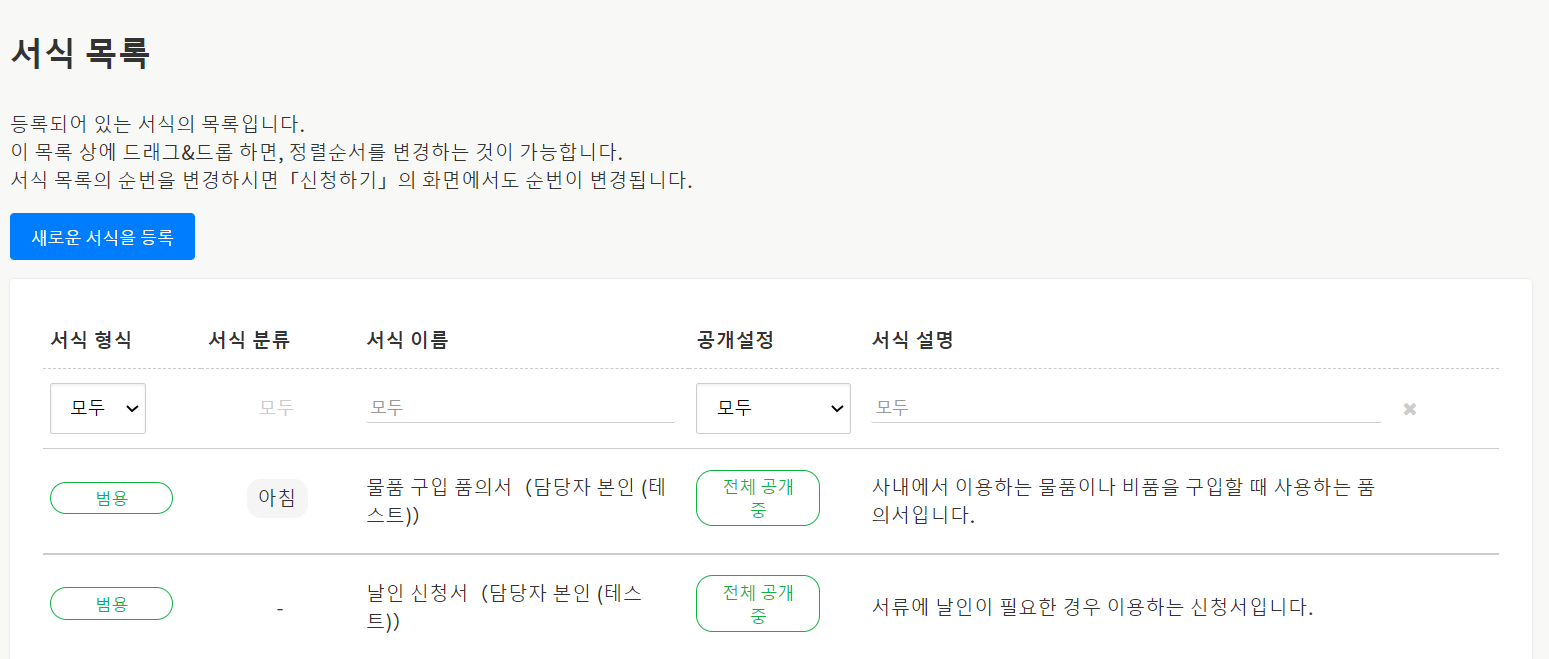This screenshot has height=659, width=1549.
Task: Click the 새로운 서식을 등록 button
Action: [102, 237]
